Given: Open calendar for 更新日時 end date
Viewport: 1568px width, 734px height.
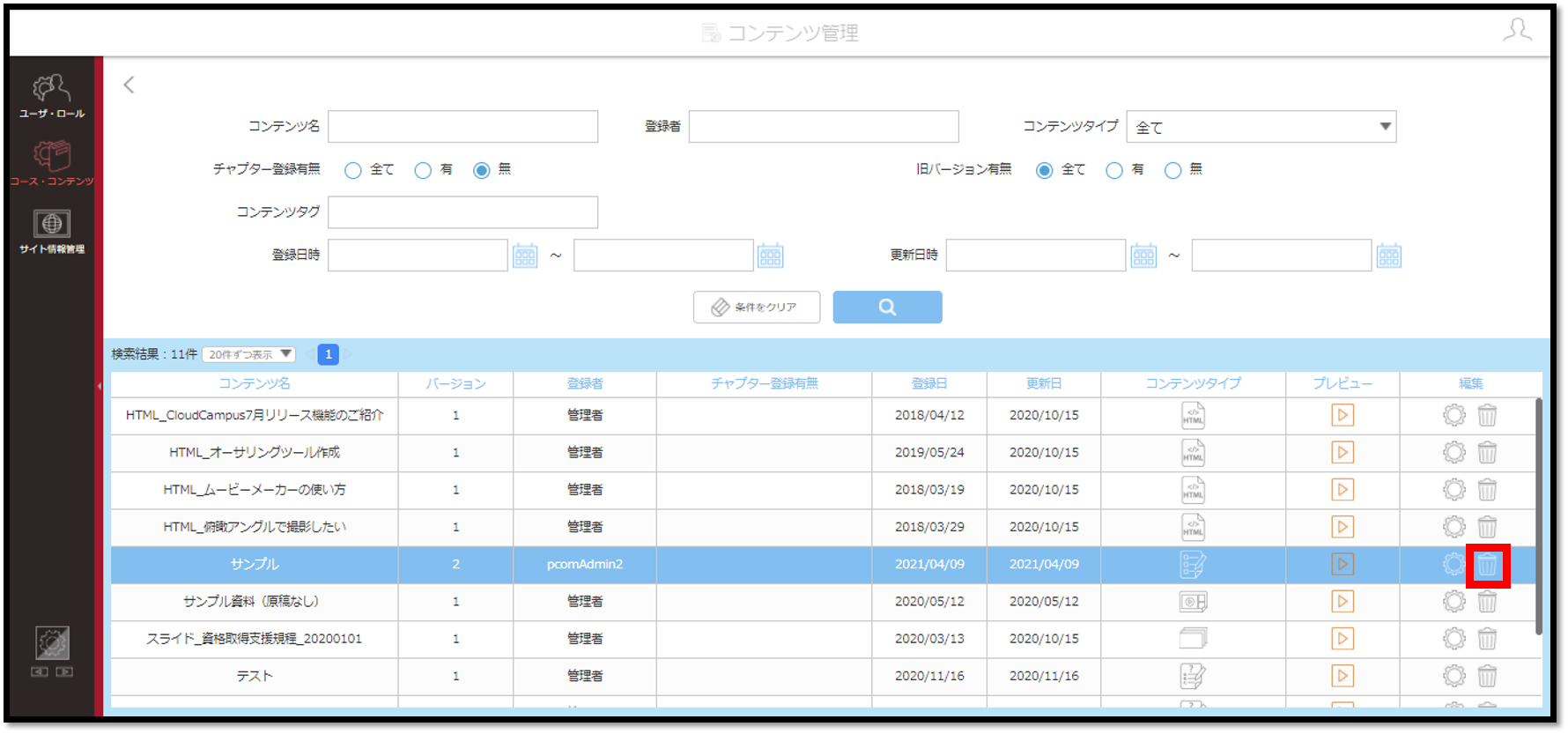Looking at the screenshot, I should pyautogui.click(x=1389, y=256).
